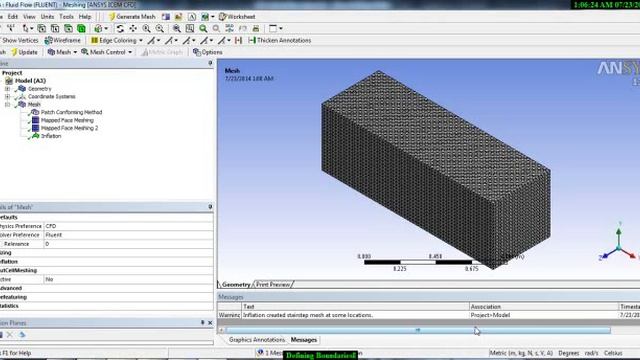Click the Relevance value field

click(128, 244)
